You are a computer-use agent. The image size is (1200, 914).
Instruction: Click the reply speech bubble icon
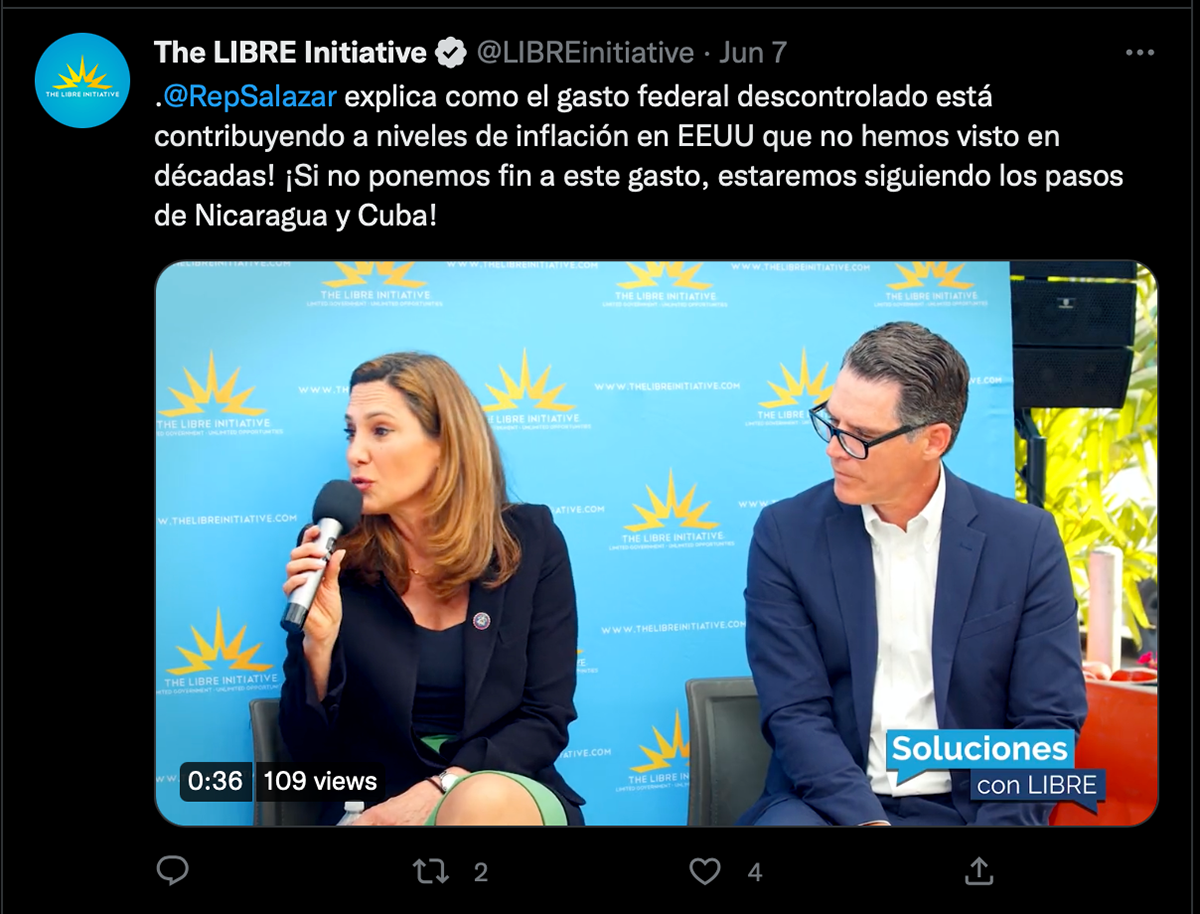(x=173, y=871)
